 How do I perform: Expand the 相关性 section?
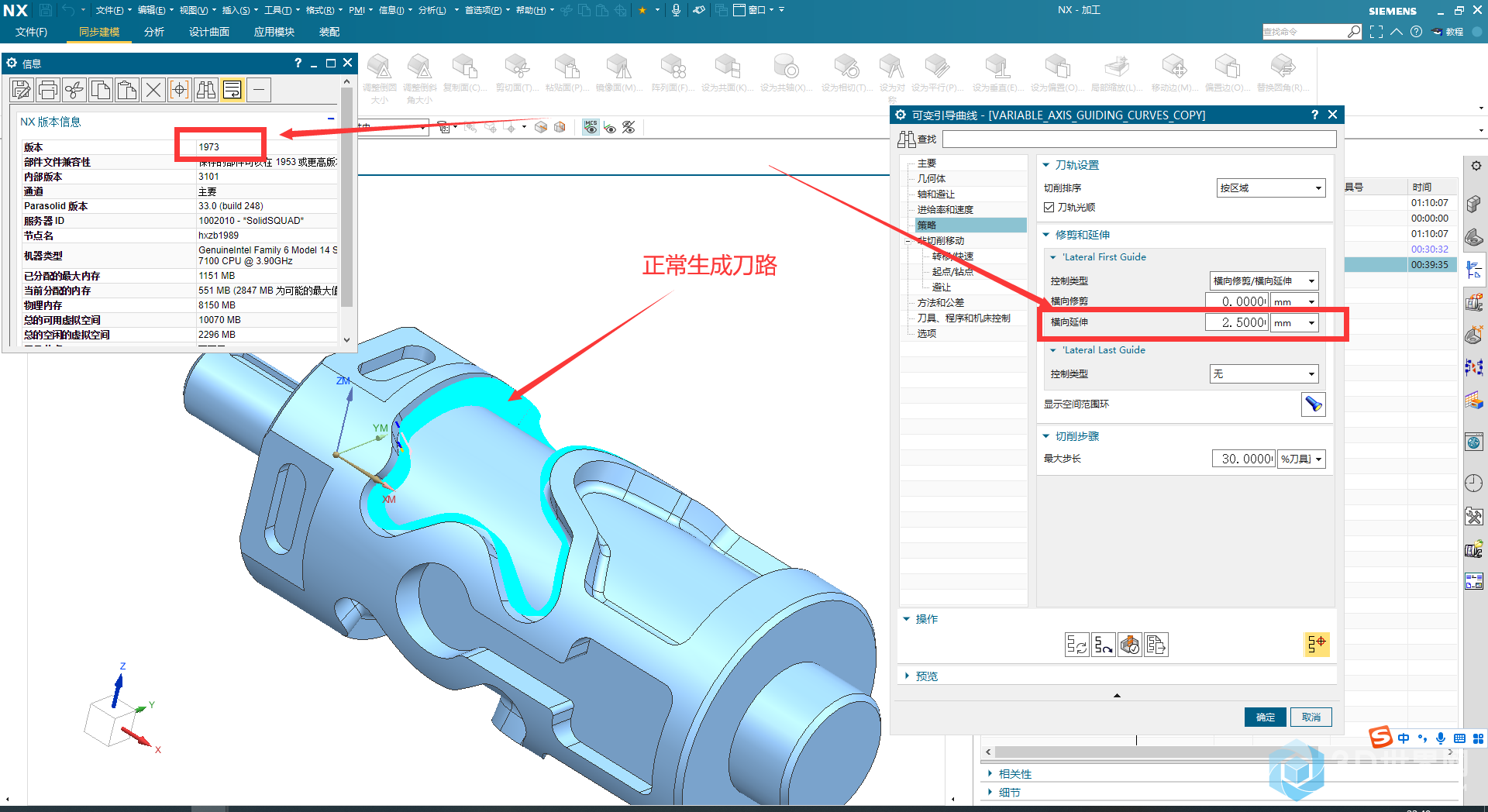pos(990,773)
